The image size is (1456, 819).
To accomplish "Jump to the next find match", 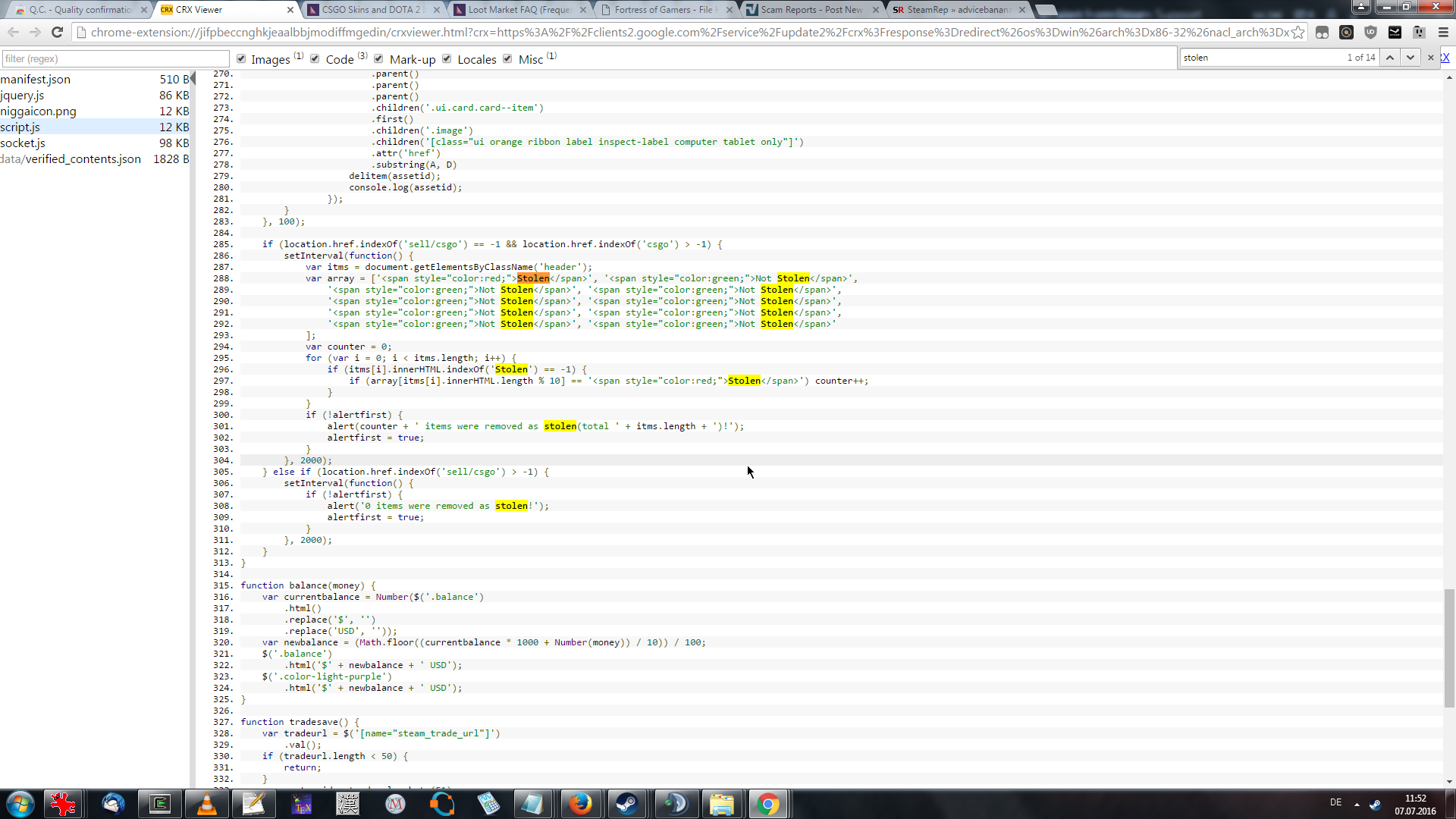I will click(x=1410, y=58).
